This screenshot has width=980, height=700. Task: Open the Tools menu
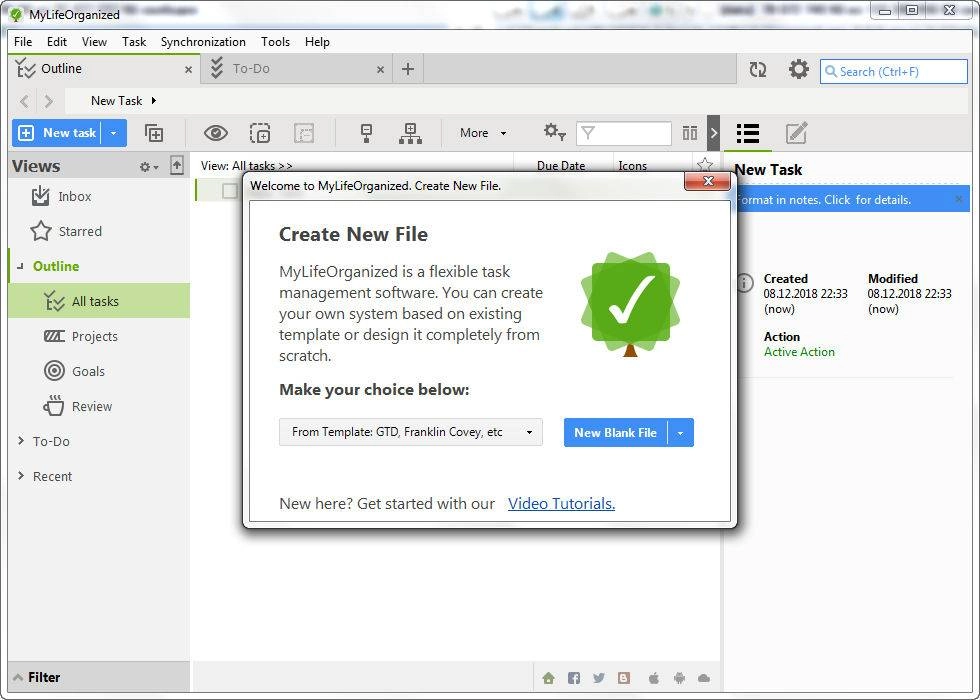276,42
